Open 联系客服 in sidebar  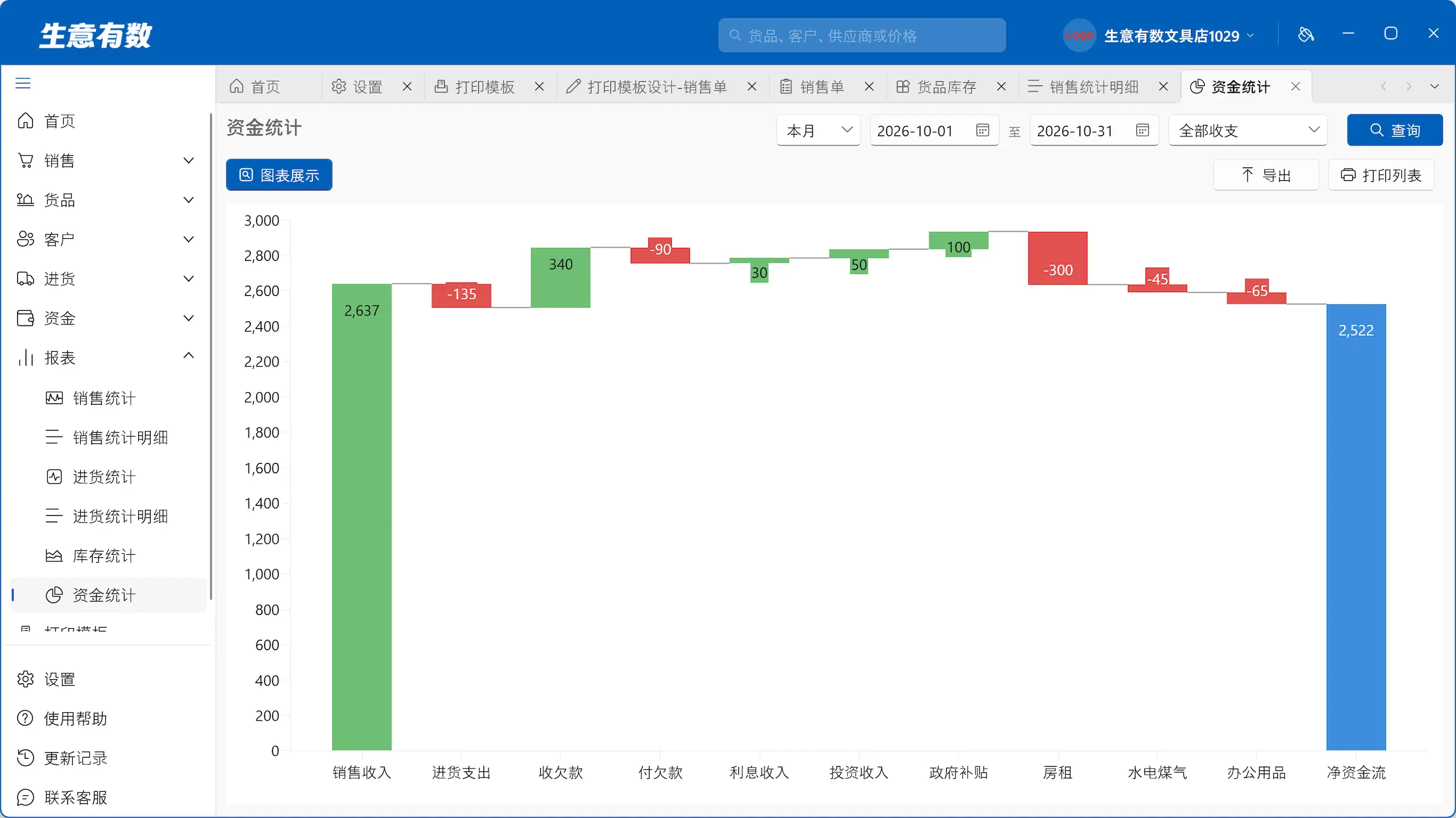pyautogui.click(x=108, y=798)
